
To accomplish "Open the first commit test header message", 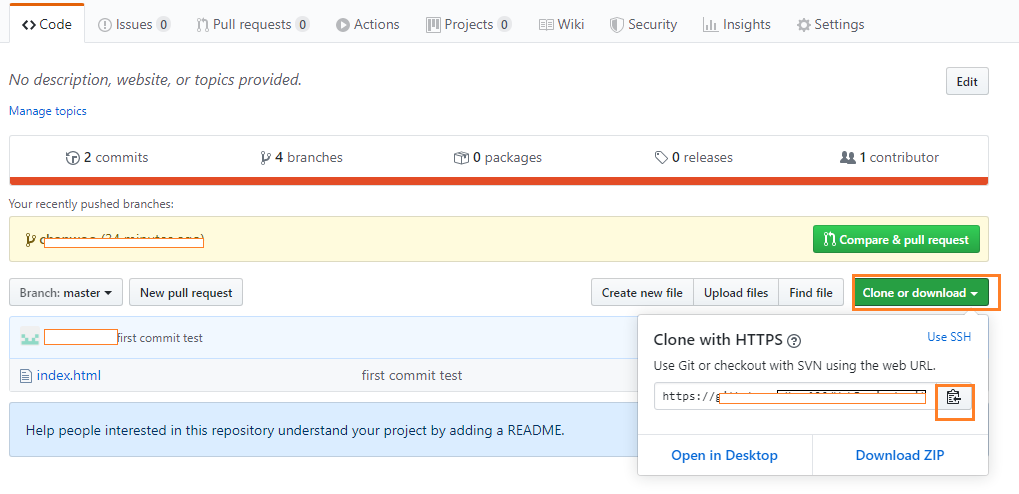I will point(160,338).
